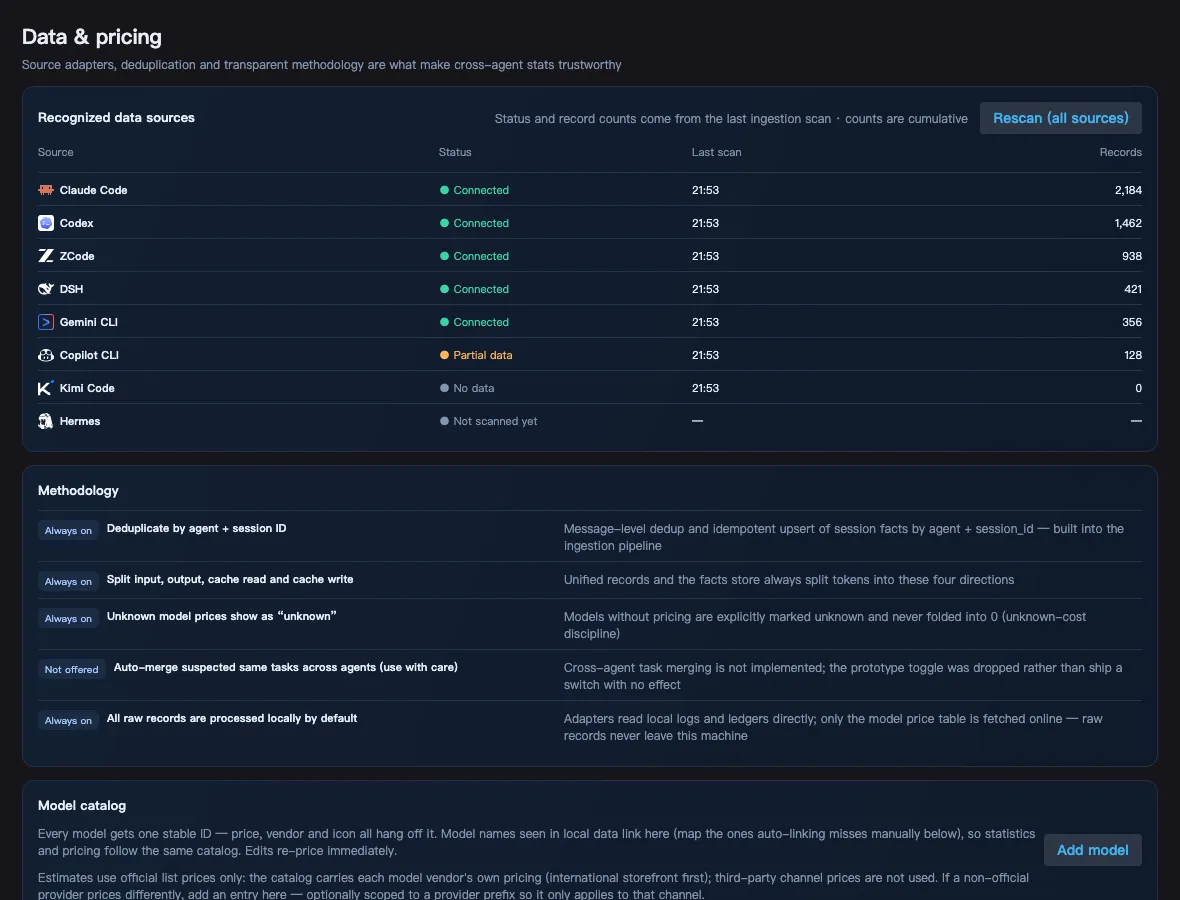The width and height of the screenshot is (1180, 900).
Task: Click the Data & pricing page heading
Action: point(92,37)
